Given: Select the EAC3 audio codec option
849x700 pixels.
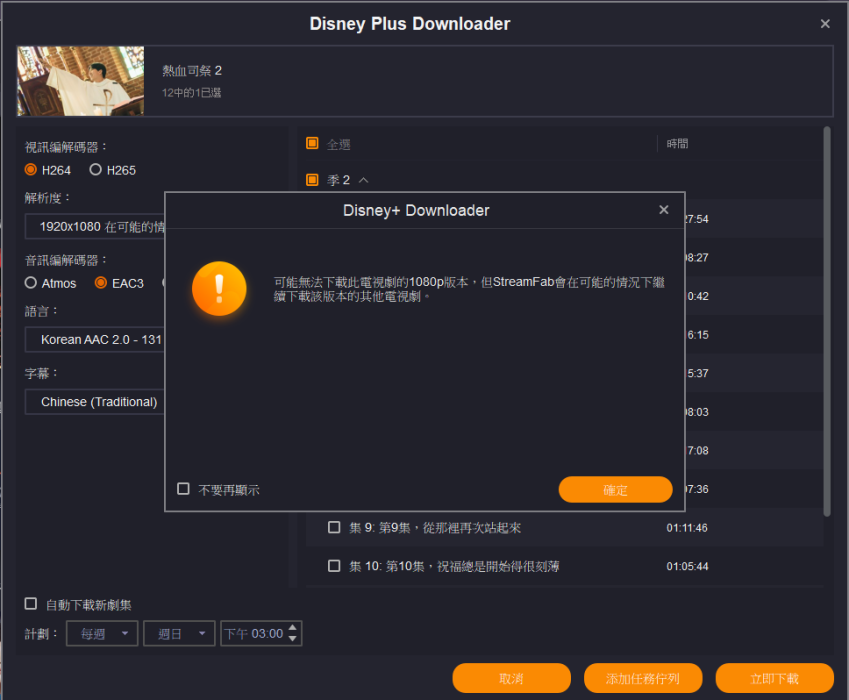Looking at the screenshot, I should [101, 283].
